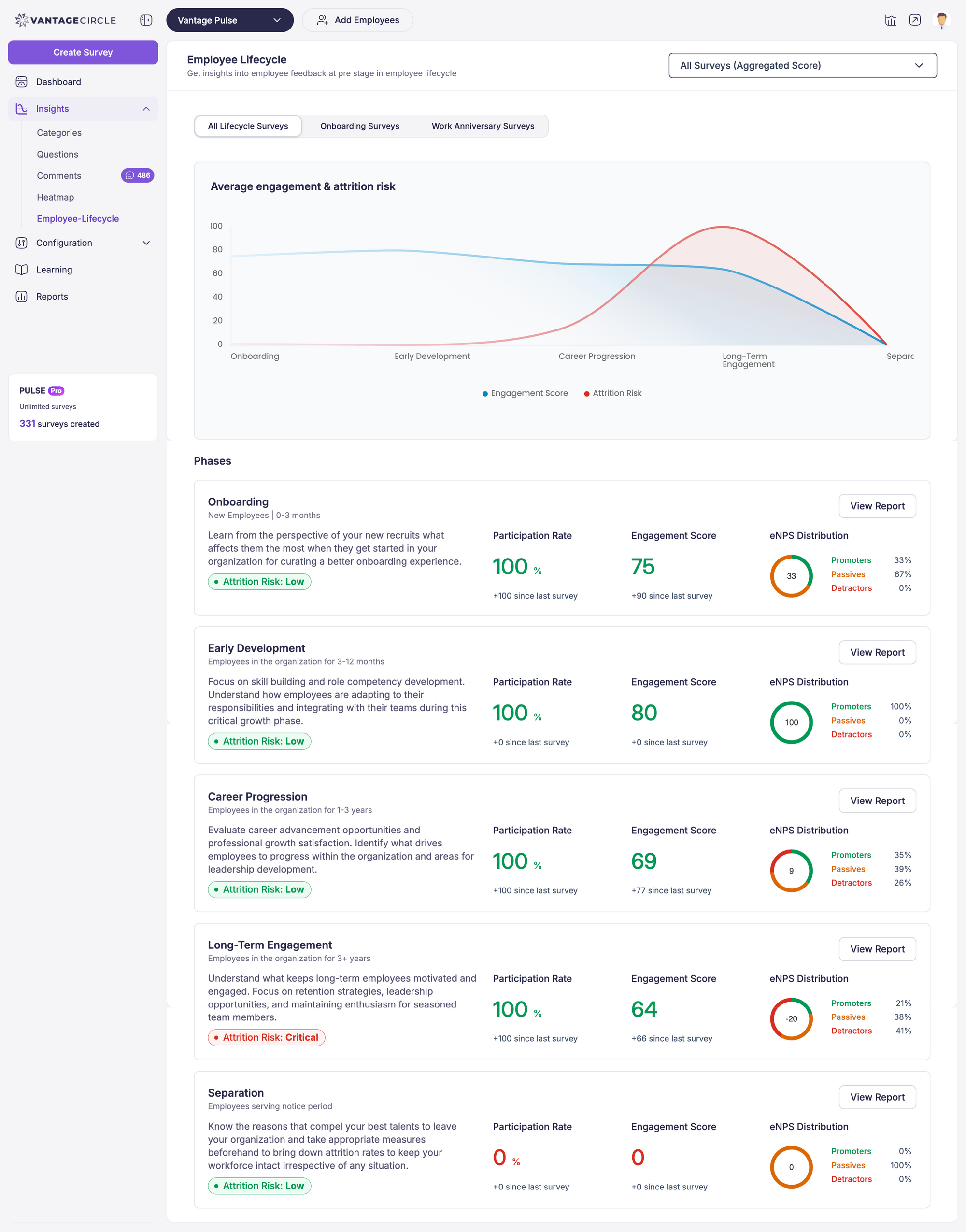Select the Work Anniversary Surveys tab
The width and height of the screenshot is (966, 1232).
coord(483,126)
